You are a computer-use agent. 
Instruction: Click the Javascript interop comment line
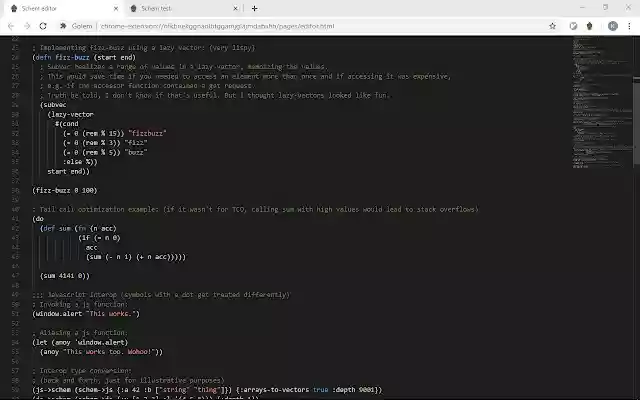[x=161, y=295]
